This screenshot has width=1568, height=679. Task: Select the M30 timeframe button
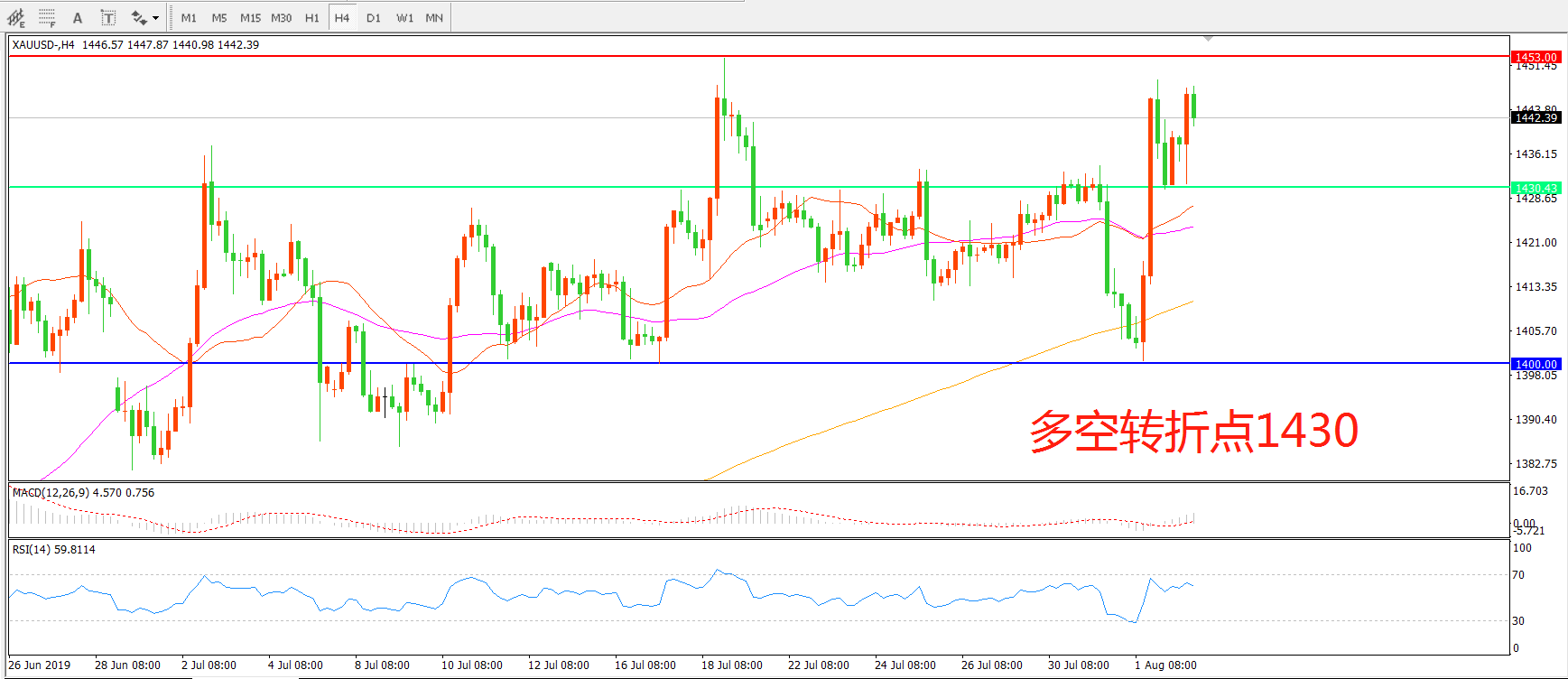click(281, 18)
